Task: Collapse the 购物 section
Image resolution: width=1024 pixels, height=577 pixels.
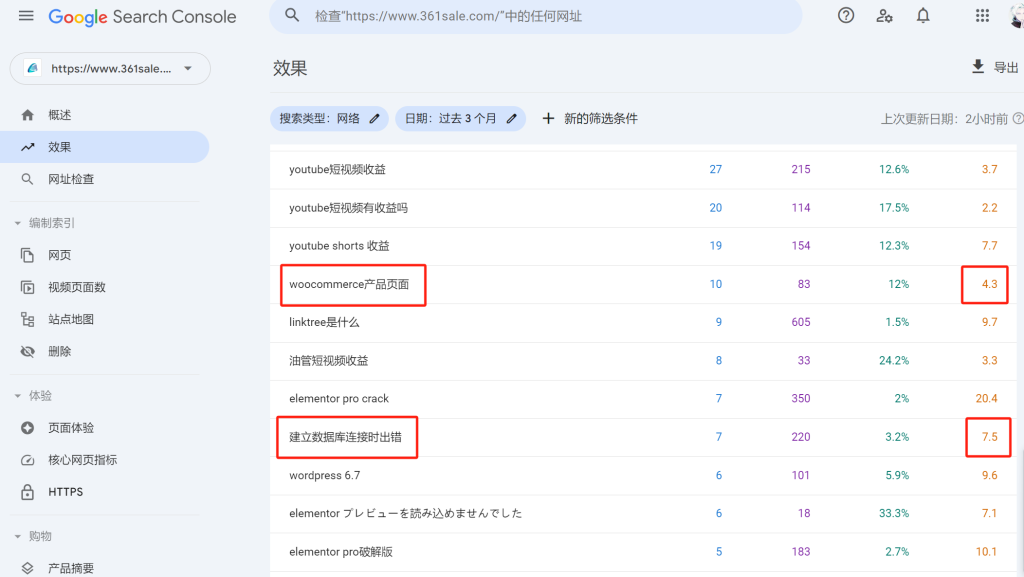Action: (18, 536)
